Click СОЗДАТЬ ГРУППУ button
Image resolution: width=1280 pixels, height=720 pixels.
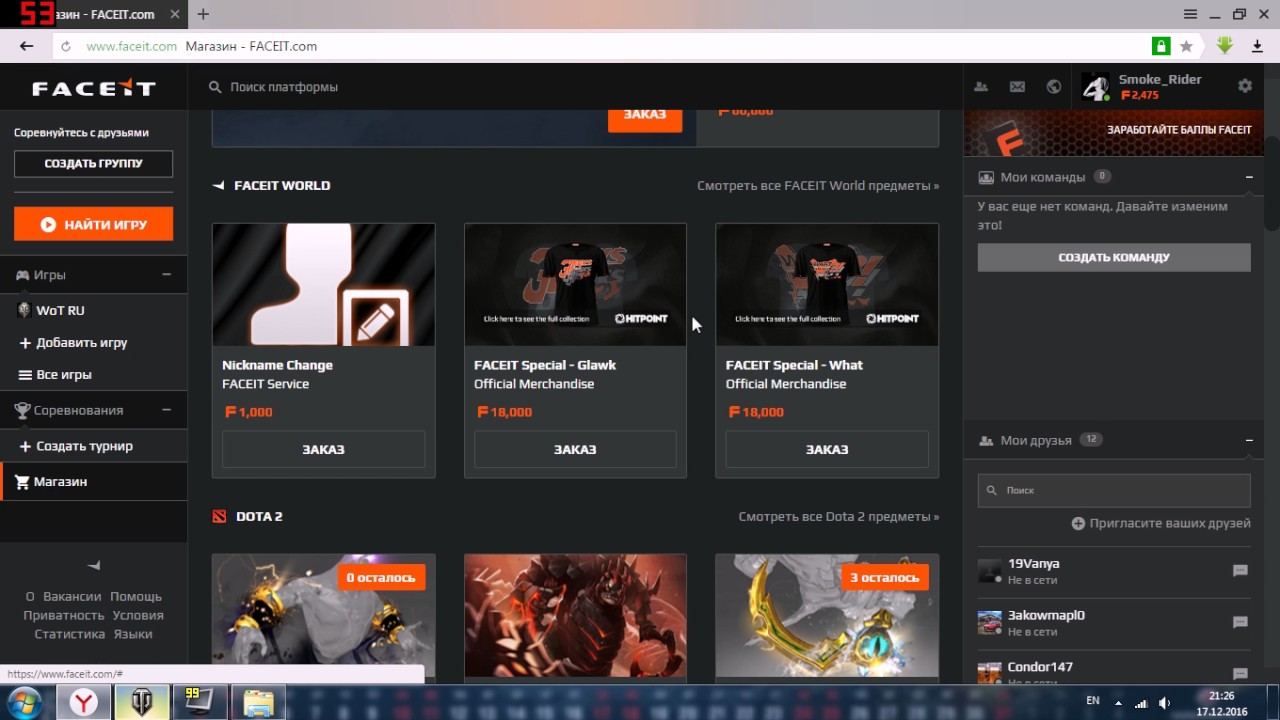93,164
